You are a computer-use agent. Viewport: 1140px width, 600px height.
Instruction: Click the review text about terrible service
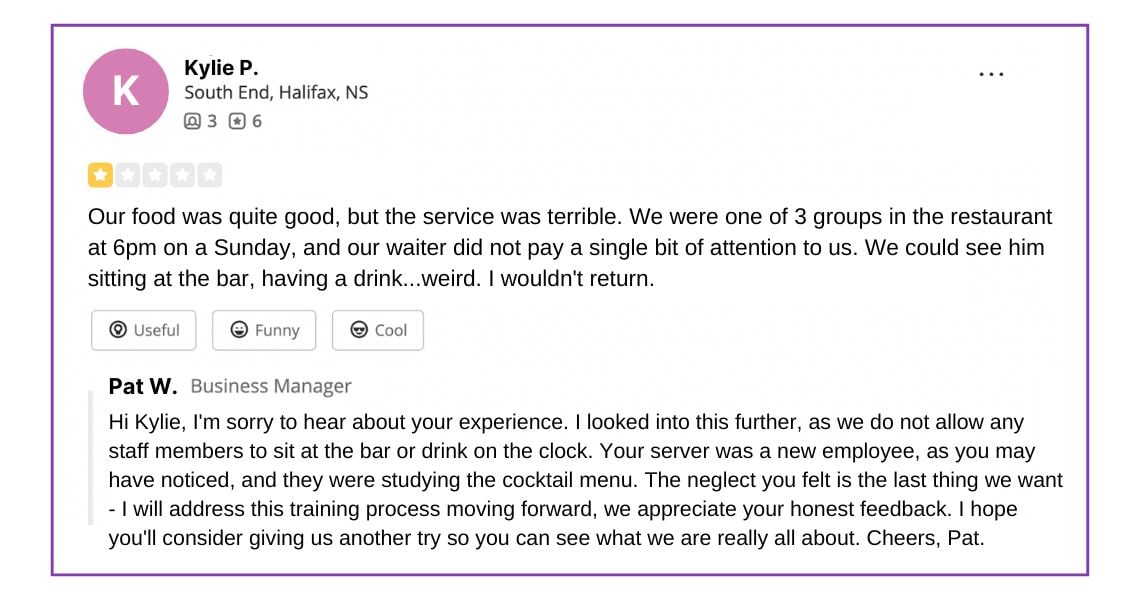[x=570, y=247]
